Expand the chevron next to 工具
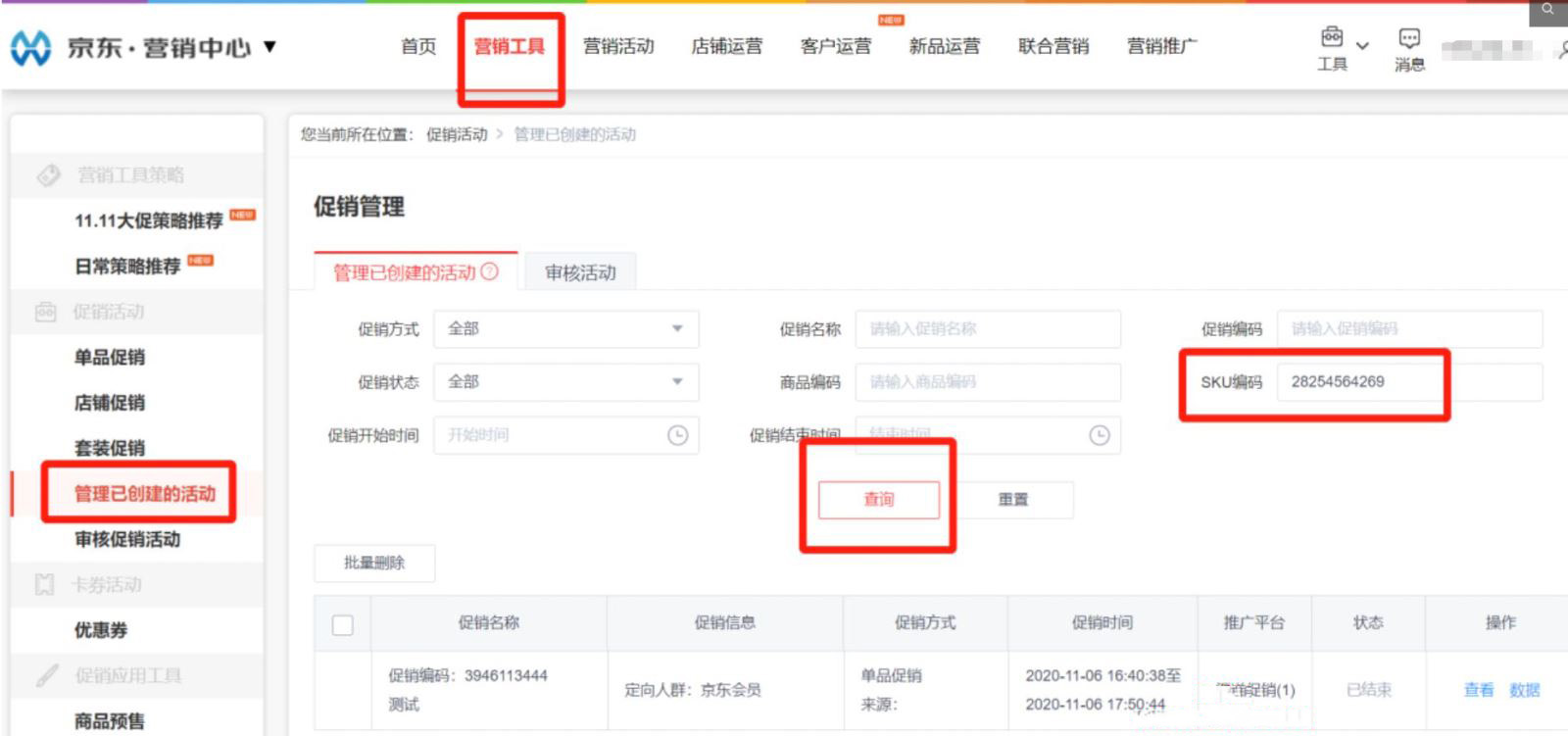Image resolution: width=1568 pixels, height=736 pixels. 1362,45
